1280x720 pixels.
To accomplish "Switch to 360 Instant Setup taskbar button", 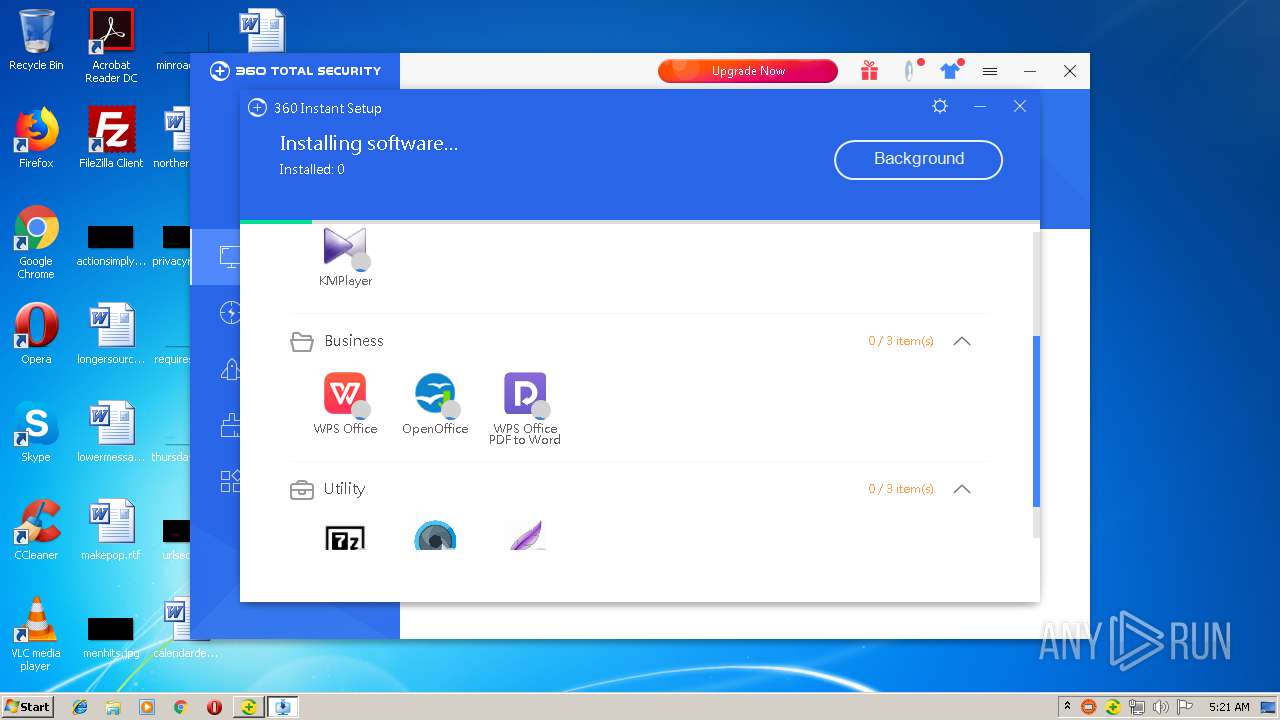I will click(x=283, y=707).
